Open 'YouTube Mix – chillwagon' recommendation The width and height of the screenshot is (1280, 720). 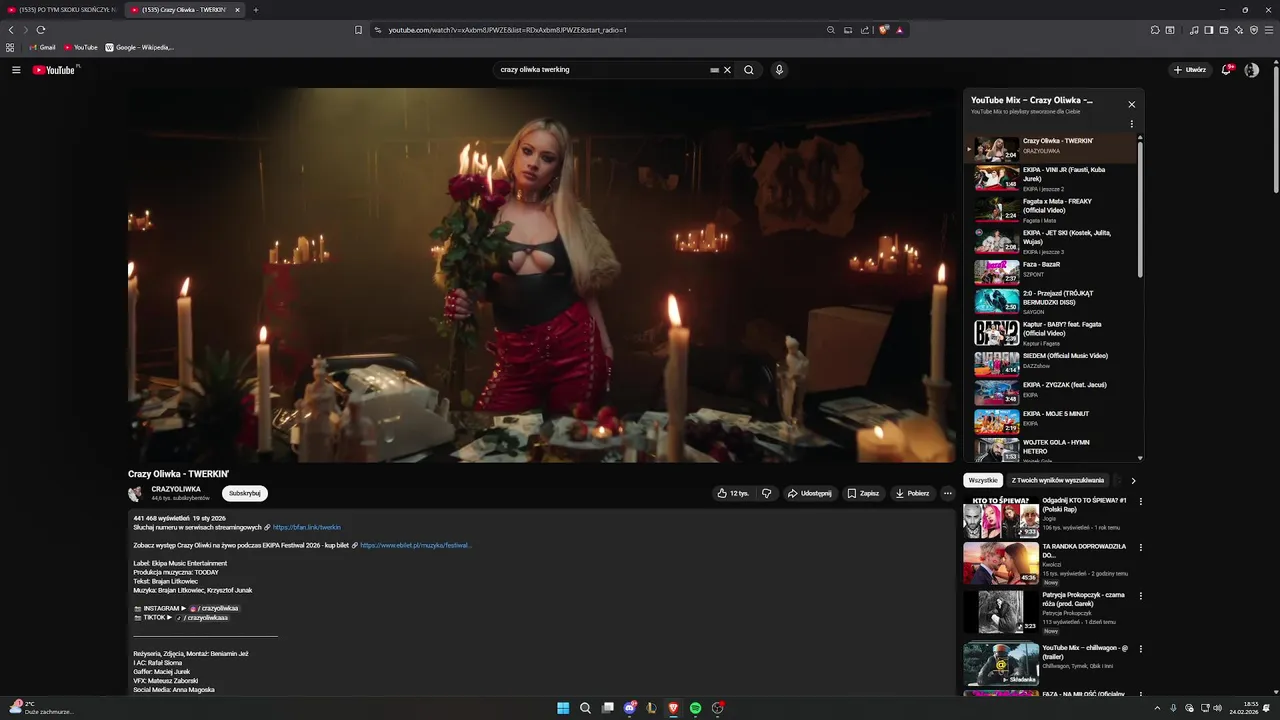[x=1046, y=663]
